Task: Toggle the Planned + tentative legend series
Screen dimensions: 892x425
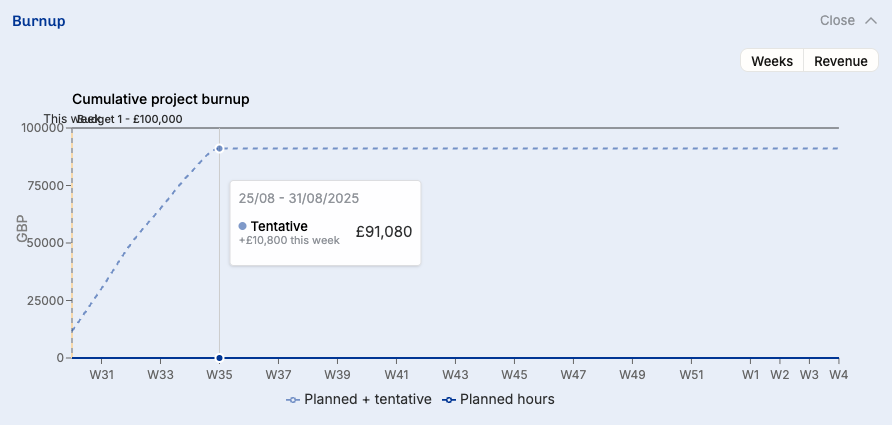Action: tap(358, 399)
